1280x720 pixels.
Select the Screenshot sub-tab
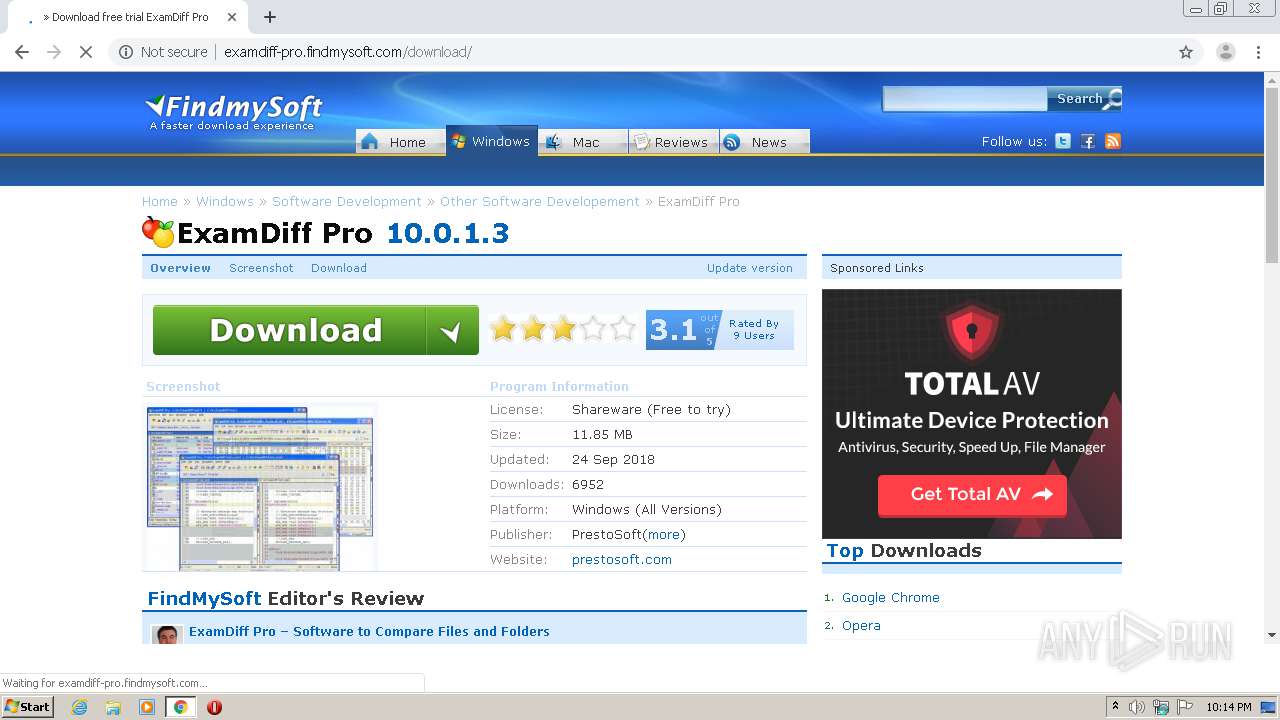[261, 268]
